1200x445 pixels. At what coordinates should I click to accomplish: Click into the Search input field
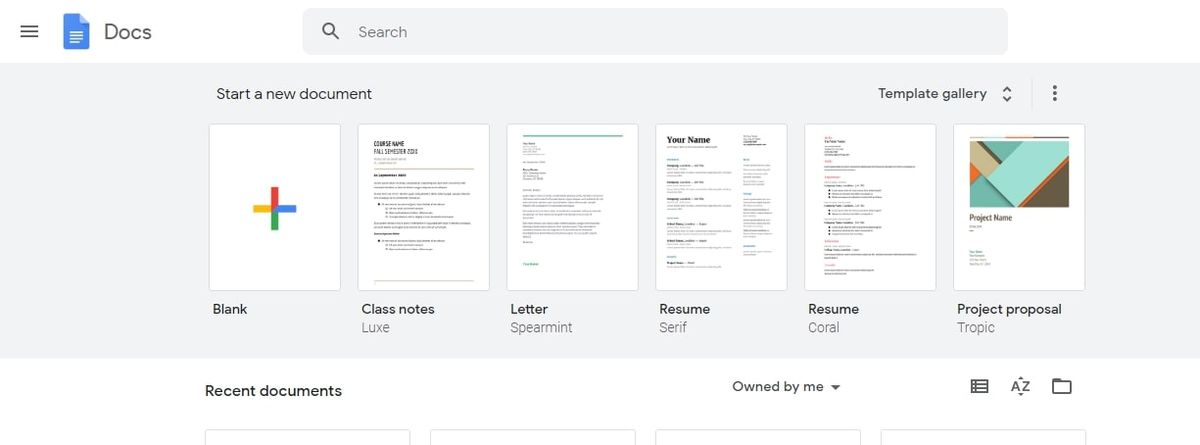click(655, 32)
